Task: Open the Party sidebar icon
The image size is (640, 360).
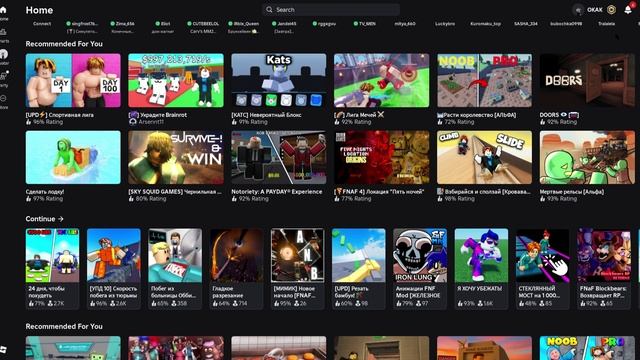Action: click(4, 76)
